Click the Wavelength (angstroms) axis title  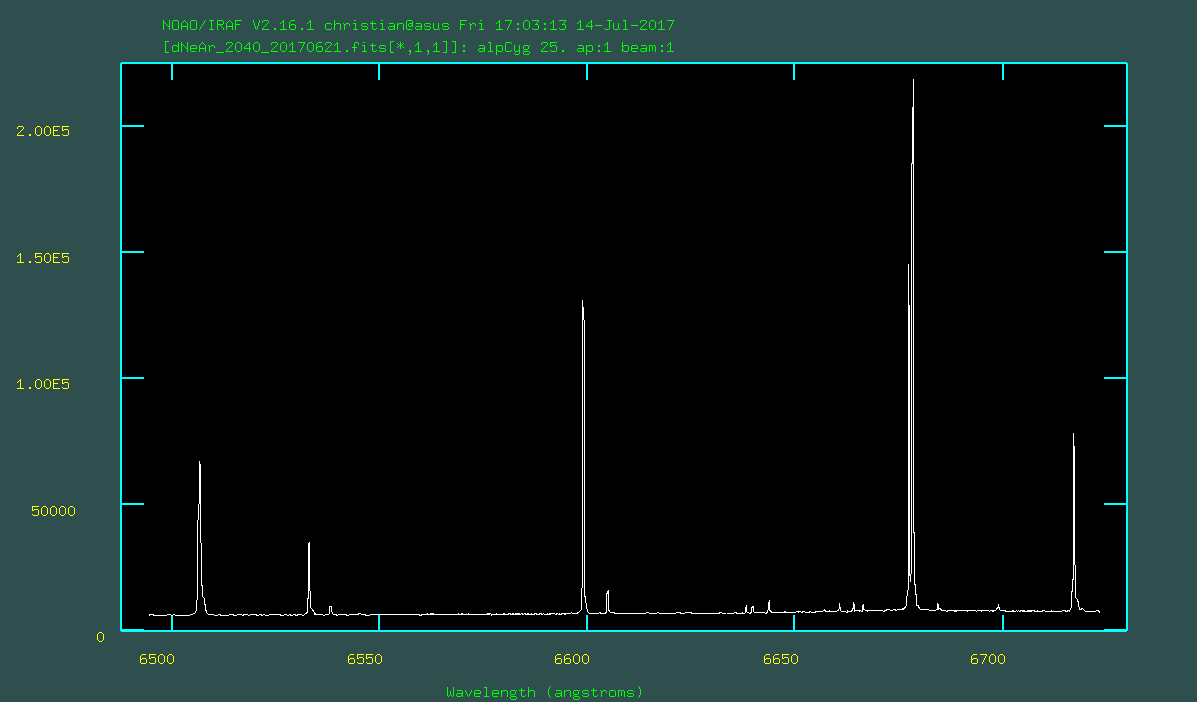(x=545, y=692)
